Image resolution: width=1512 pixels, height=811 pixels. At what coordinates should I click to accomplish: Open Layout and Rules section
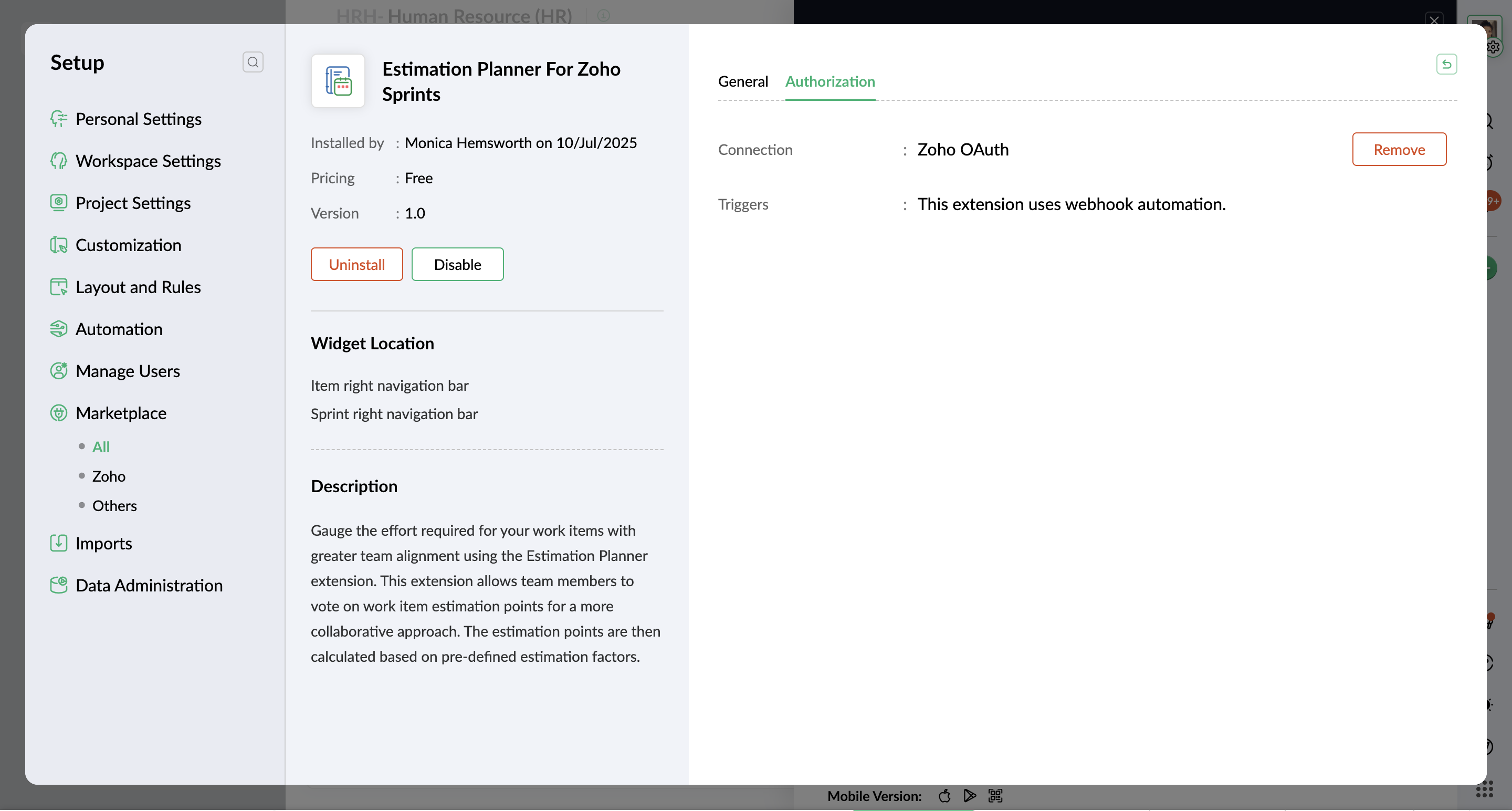(x=138, y=287)
